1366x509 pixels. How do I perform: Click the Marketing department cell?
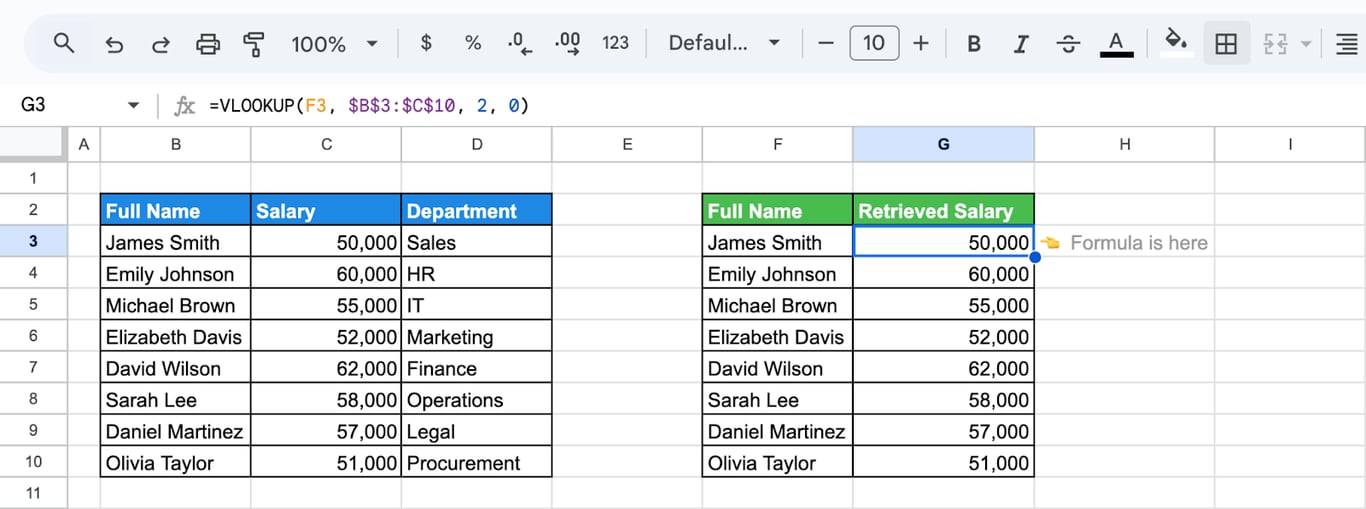(x=477, y=336)
